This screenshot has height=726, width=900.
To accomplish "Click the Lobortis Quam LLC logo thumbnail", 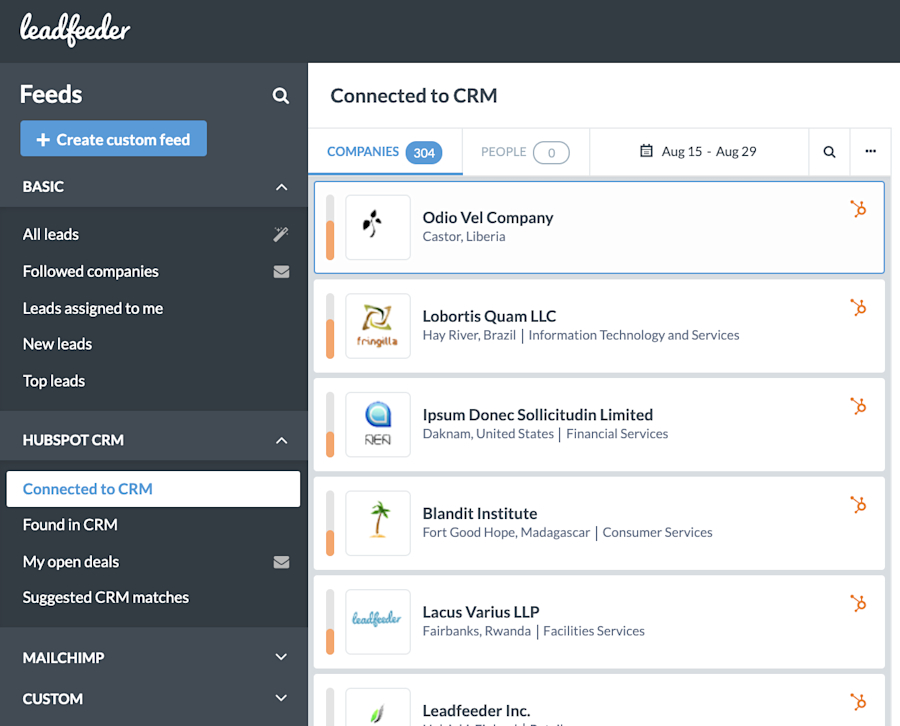I will [377, 326].
